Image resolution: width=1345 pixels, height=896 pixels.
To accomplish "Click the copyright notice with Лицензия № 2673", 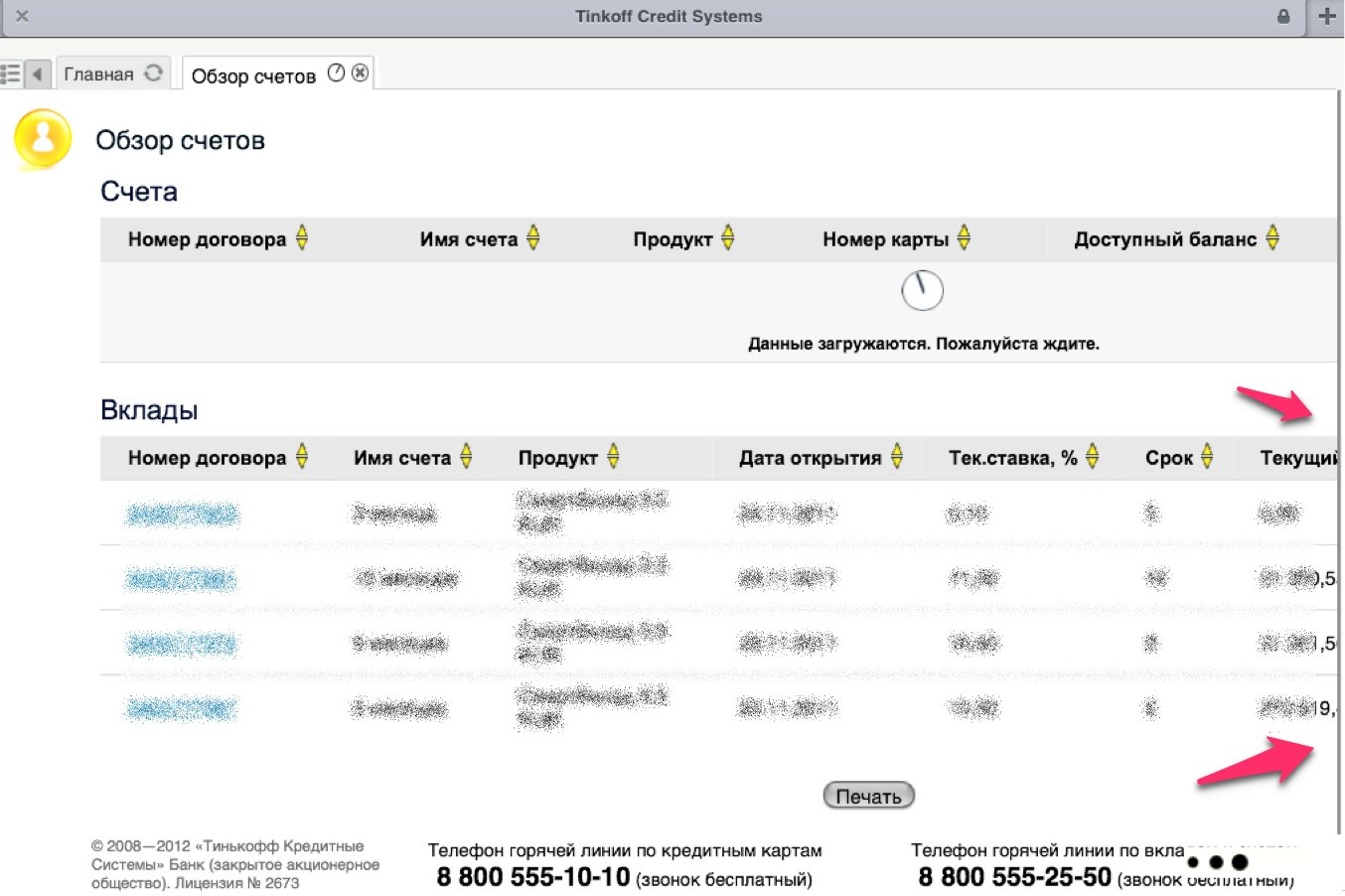I will (235, 864).
